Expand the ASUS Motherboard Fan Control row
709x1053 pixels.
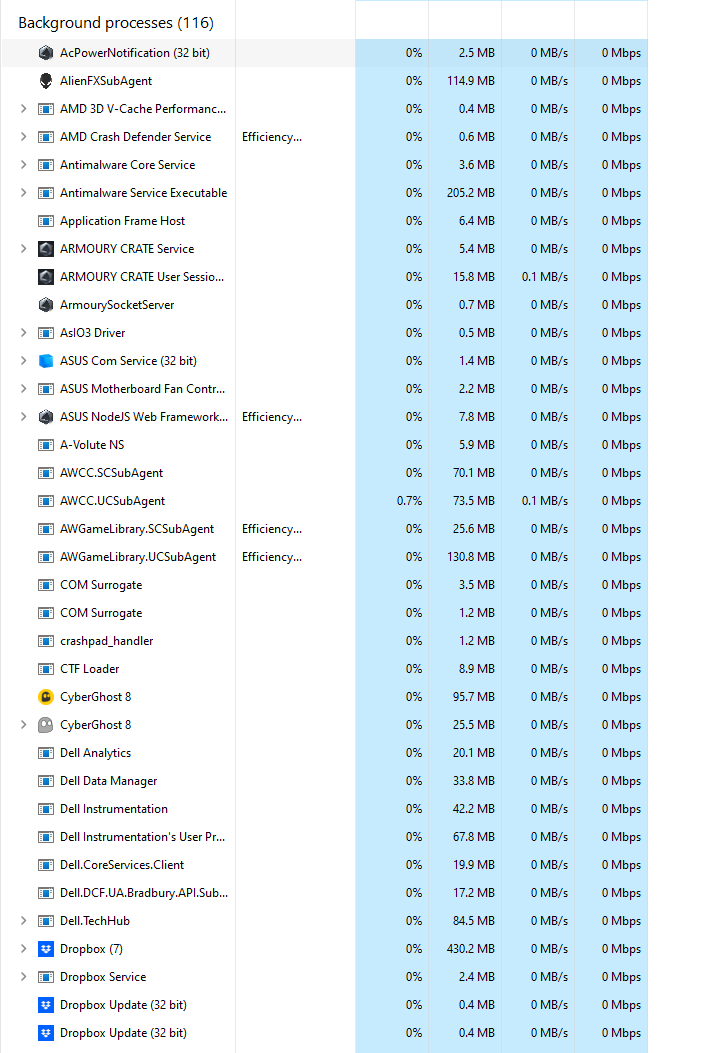coord(23,389)
